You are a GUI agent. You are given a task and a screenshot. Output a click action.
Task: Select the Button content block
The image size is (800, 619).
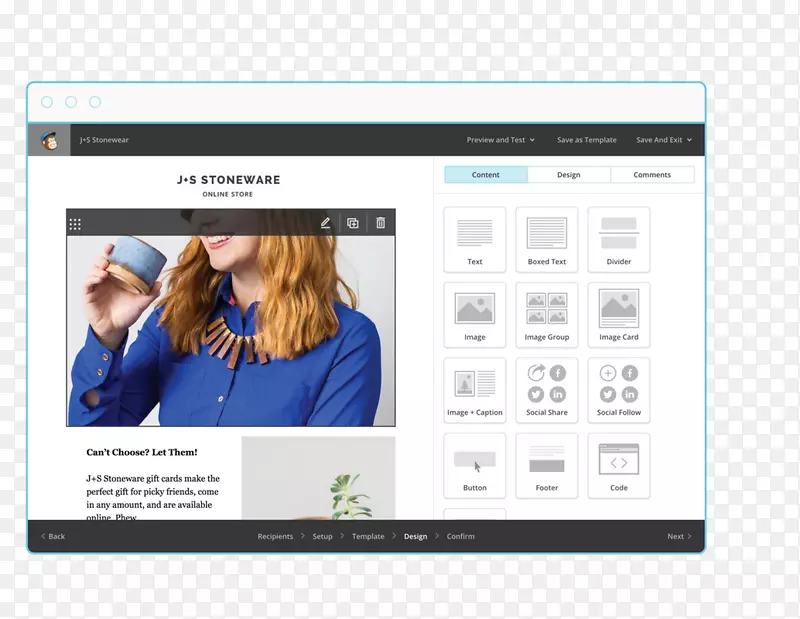click(474, 466)
